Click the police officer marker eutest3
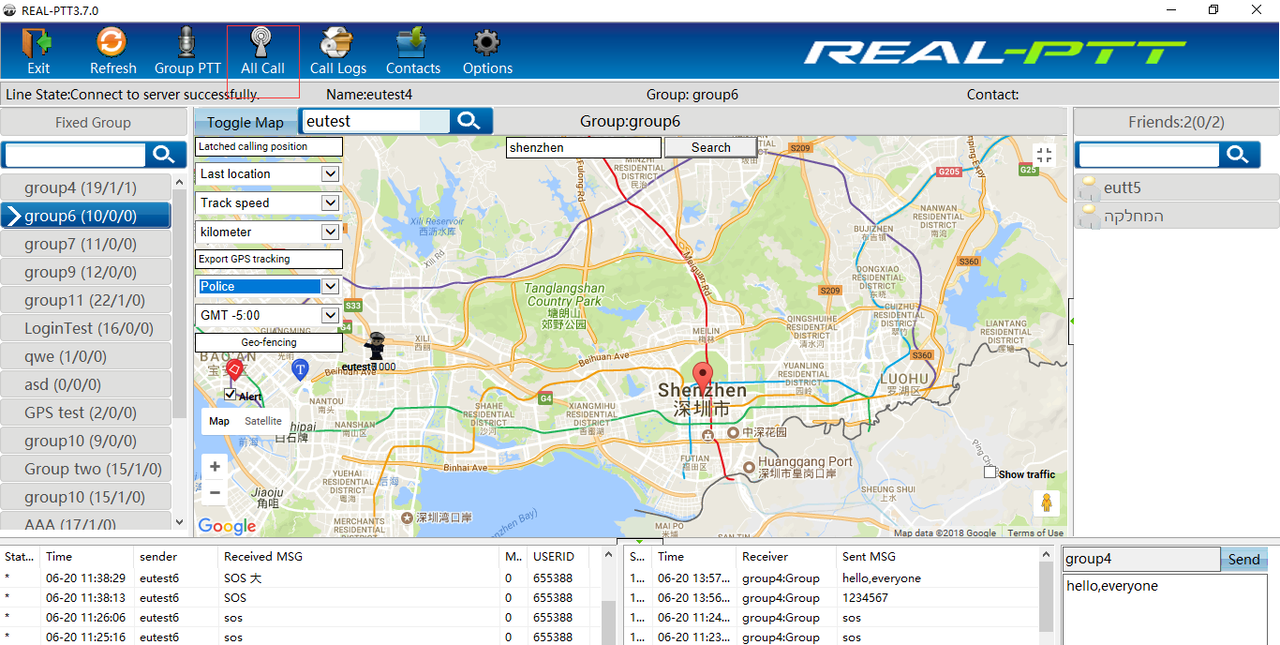 (376, 346)
